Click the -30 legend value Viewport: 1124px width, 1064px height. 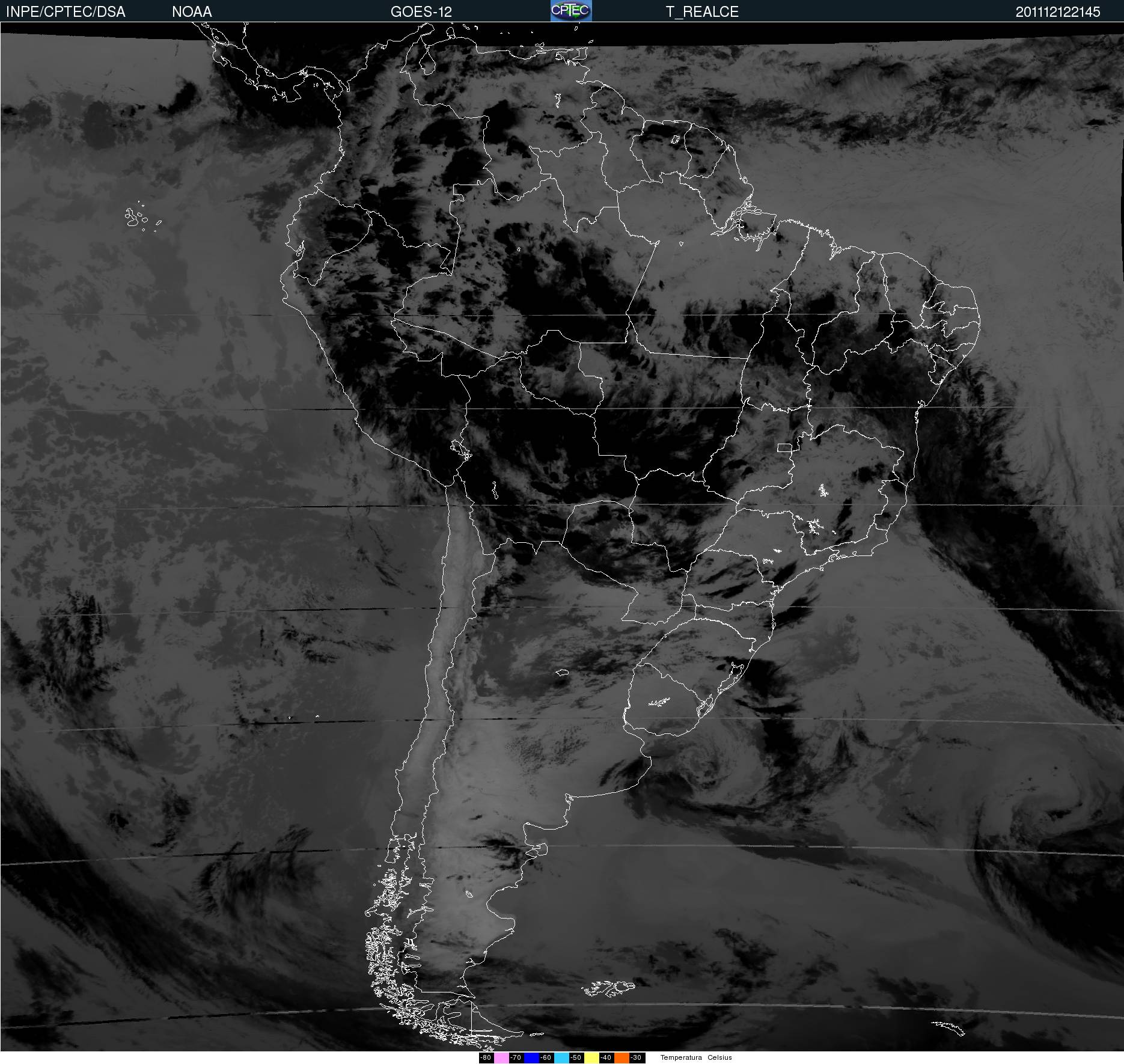click(636, 1057)
